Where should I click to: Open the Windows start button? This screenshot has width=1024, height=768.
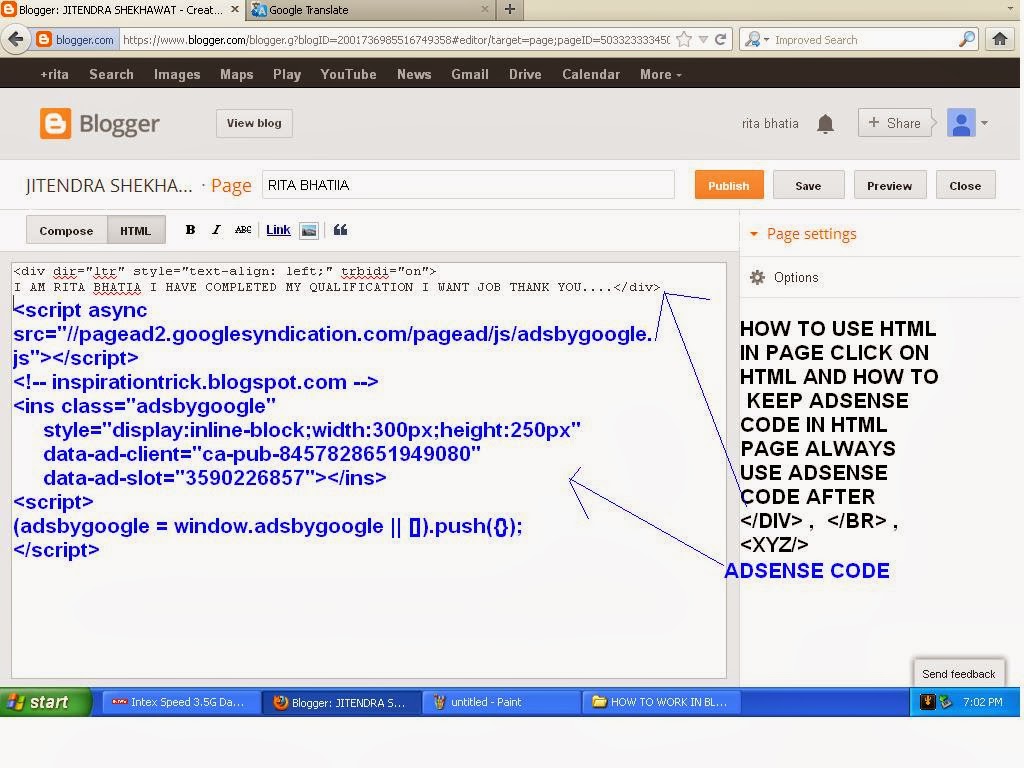click(44, 702)
